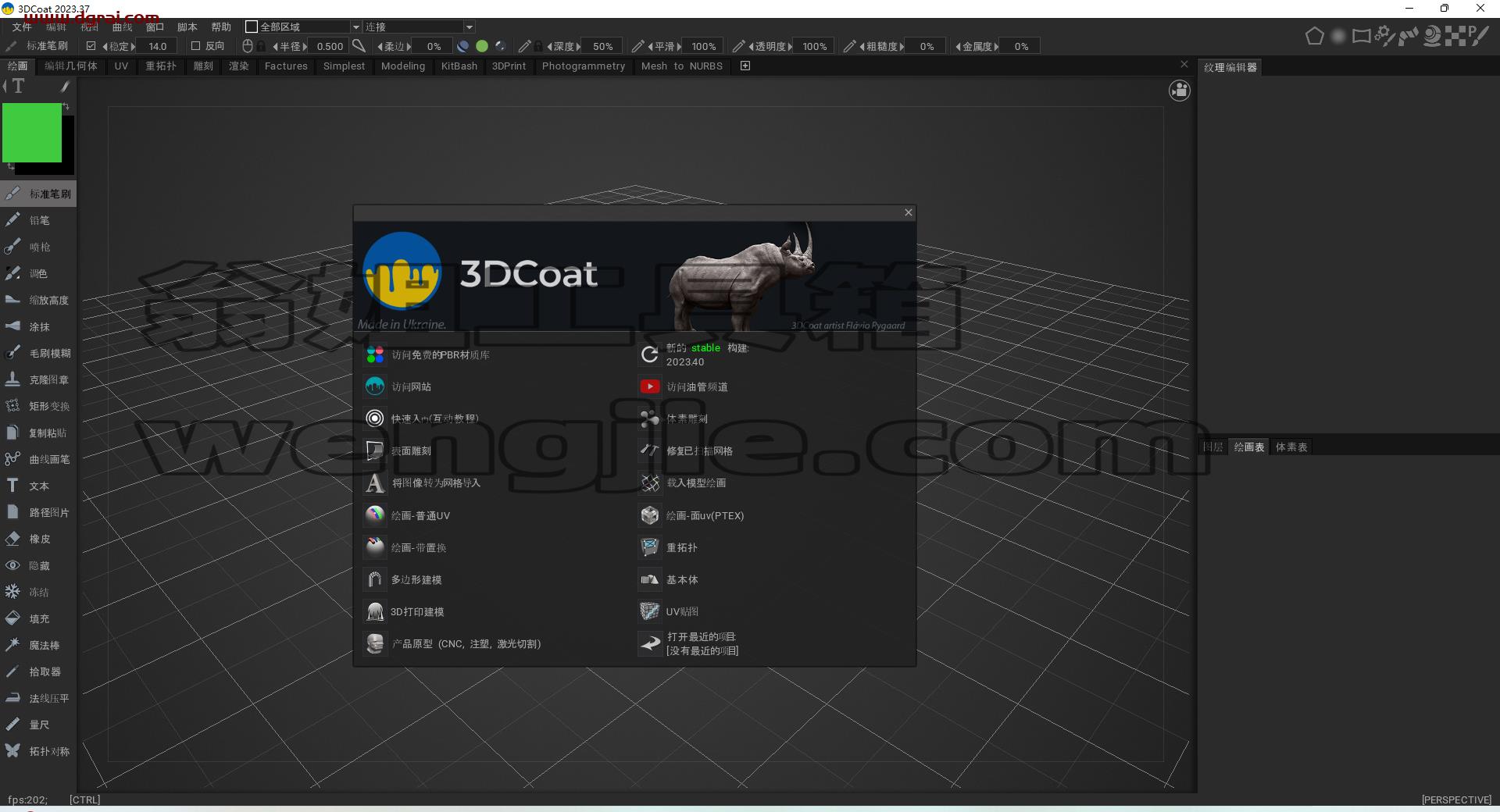The height and width of the screenshot is (812, 1500).
Task: Select the 文本 text tool in sidebar
Action: coord(38,486)
